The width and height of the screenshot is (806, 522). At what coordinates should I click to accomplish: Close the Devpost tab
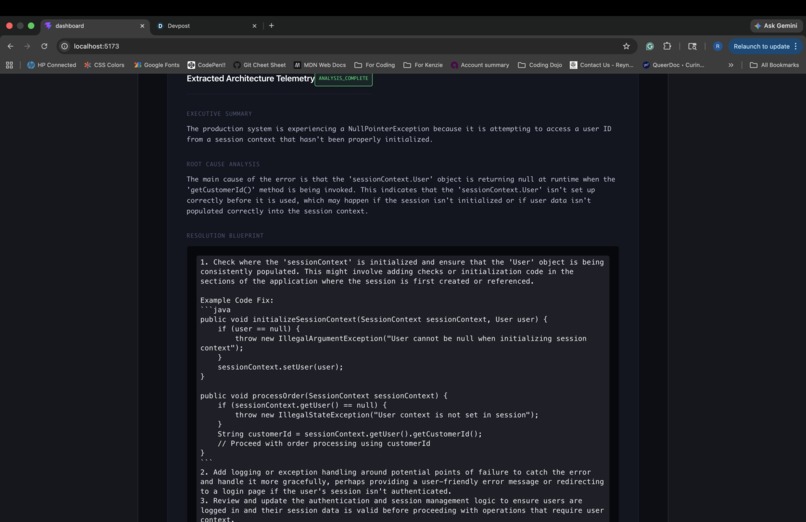click(254, 26)
